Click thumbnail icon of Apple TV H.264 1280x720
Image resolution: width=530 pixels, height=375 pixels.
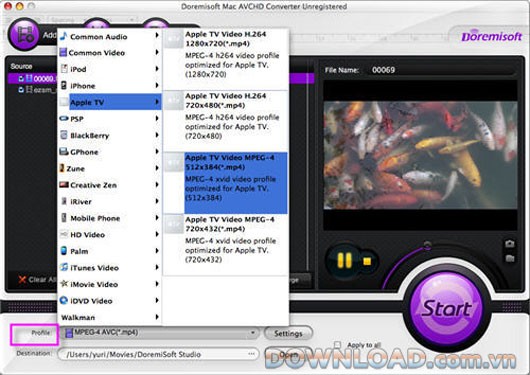[174, 39]
